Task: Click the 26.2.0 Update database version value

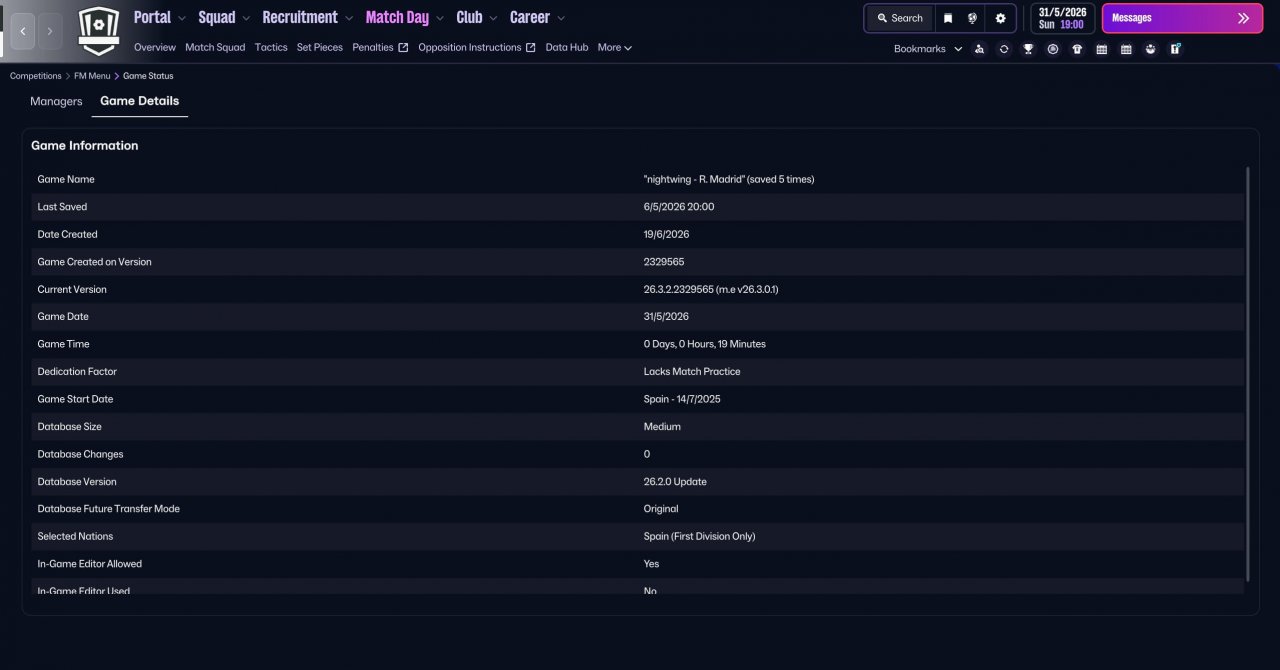Action: coord(675,481)
